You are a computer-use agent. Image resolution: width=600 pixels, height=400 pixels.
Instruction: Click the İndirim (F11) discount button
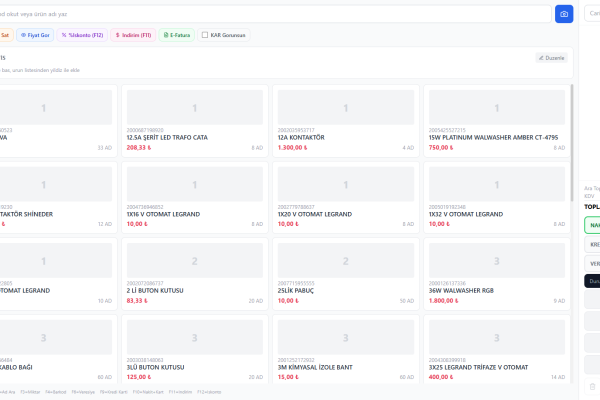click(x=133, y=34)
